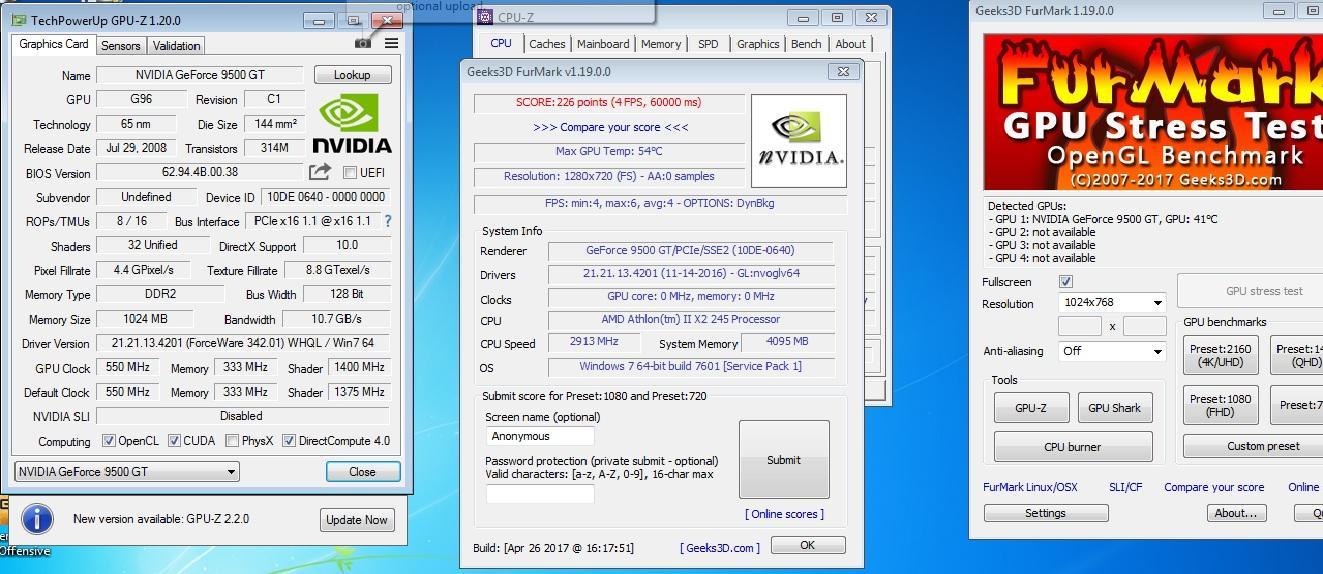Select the CPU tab in CPU-Z
Image resolution: width=1323 pixels, height=574 pixels.
pyautogui.click(x=501, y=43)
